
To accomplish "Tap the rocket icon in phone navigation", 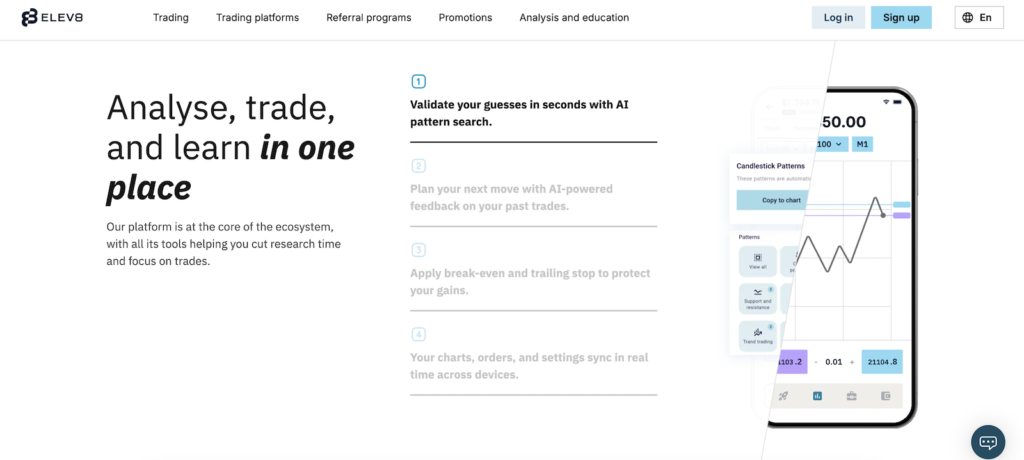I will [784, 396].
